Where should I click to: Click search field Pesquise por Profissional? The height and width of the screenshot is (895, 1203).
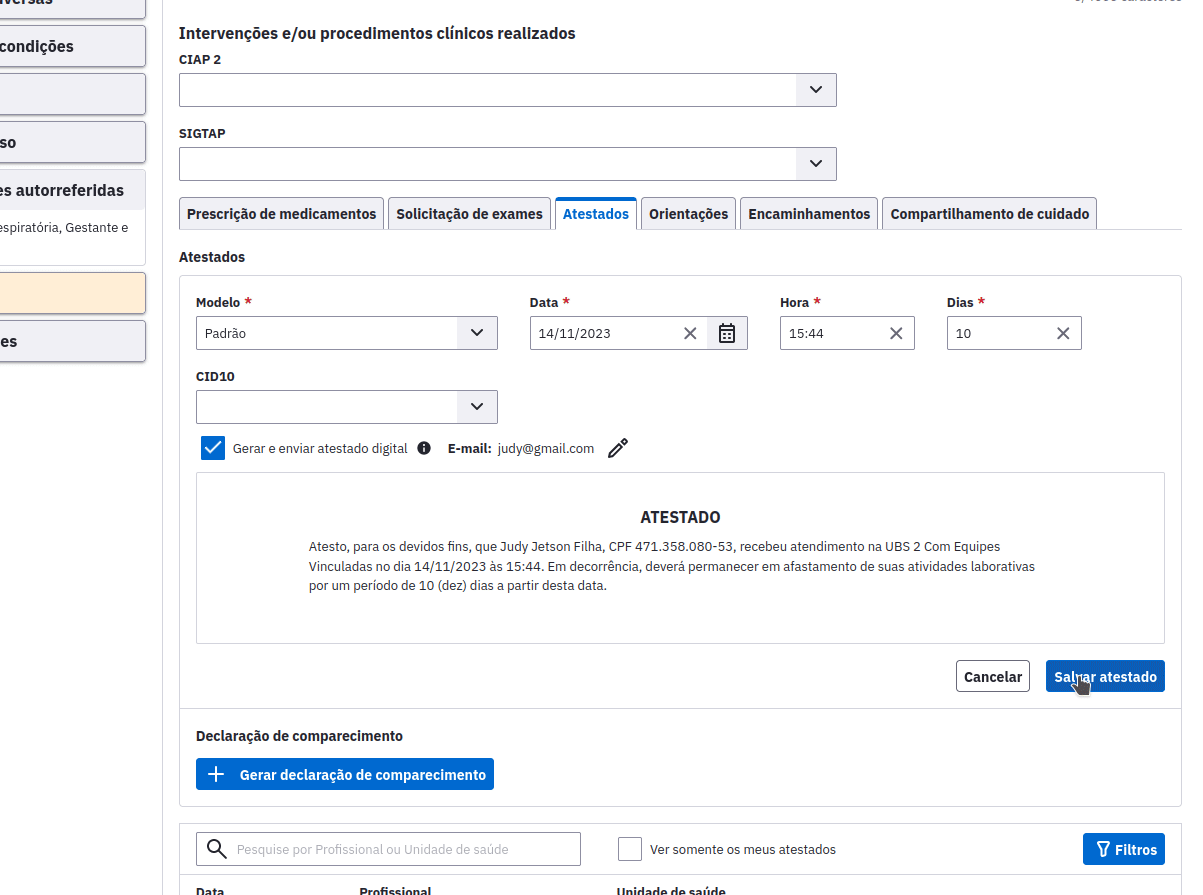388,849
